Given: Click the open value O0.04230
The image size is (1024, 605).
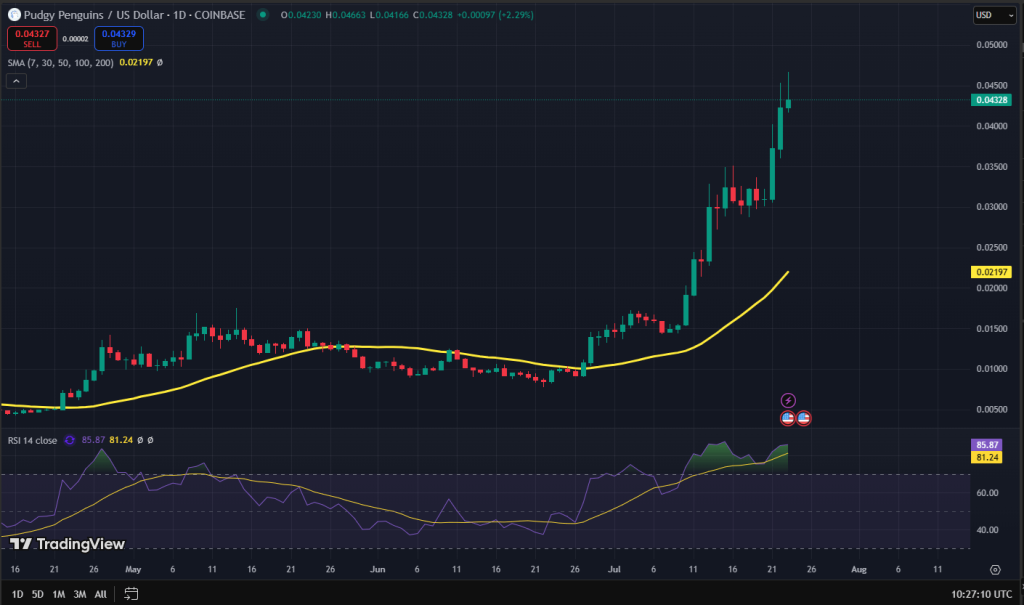Looking at the screenshot, I should pos(301,15).
